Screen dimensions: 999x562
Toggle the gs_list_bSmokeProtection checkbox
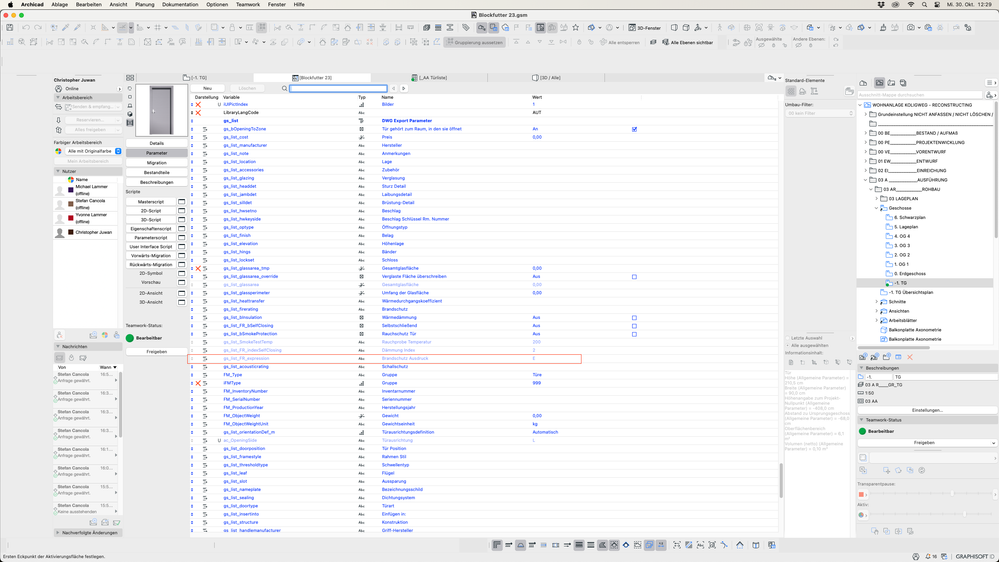634,334
